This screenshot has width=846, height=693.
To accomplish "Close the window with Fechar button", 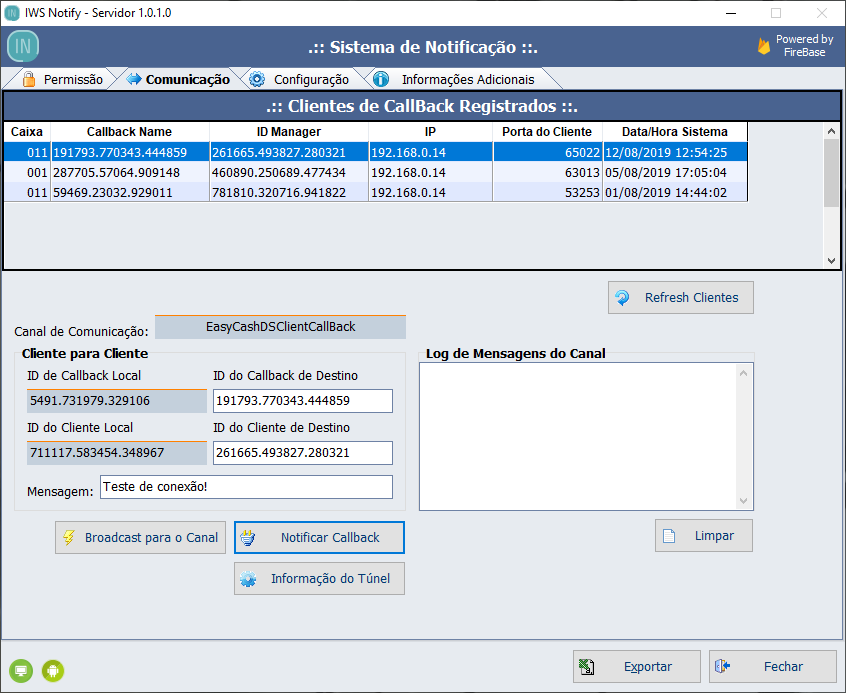I will 771,666.
